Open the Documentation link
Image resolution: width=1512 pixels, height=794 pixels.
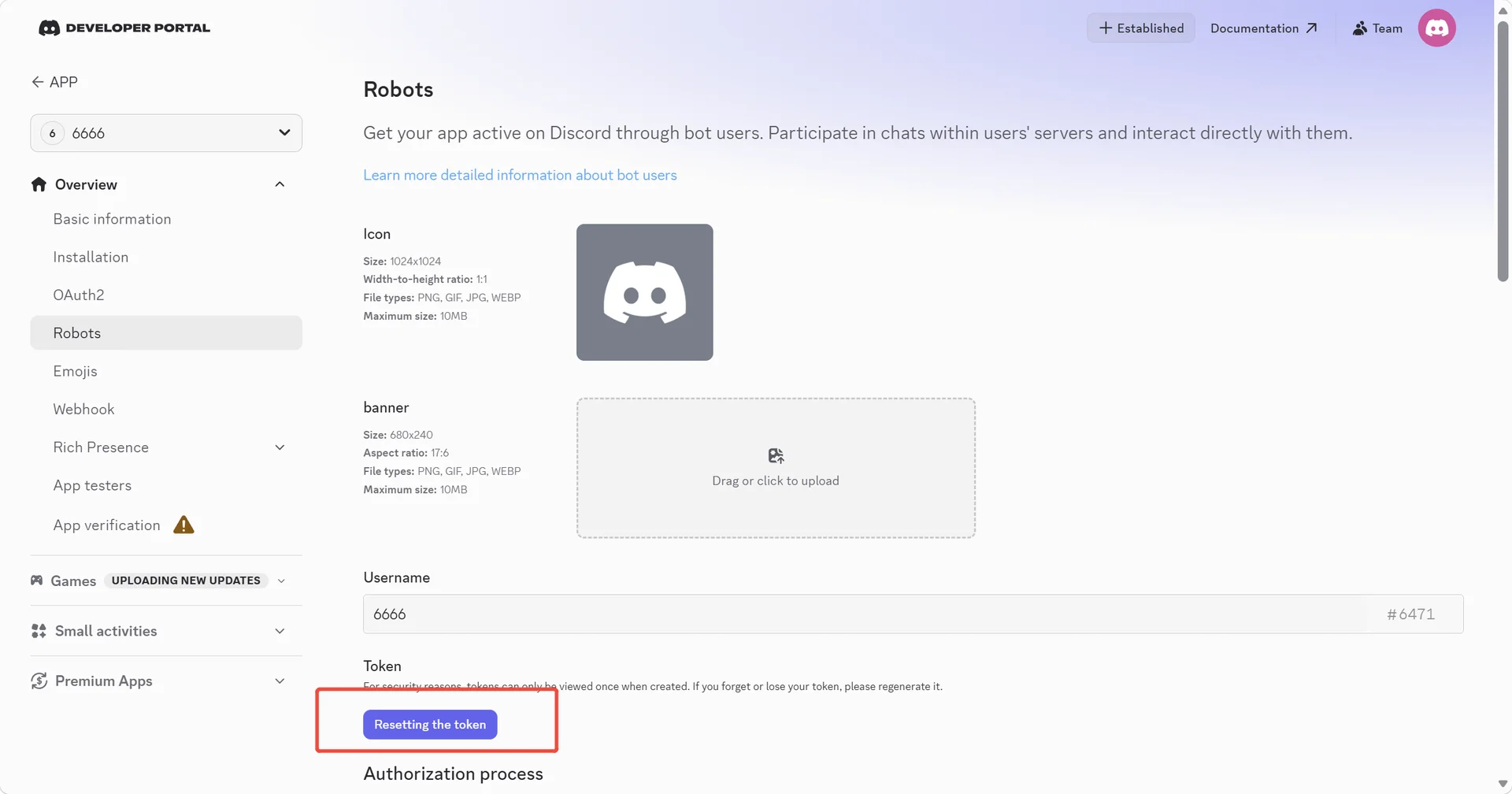coord(1263,28)
